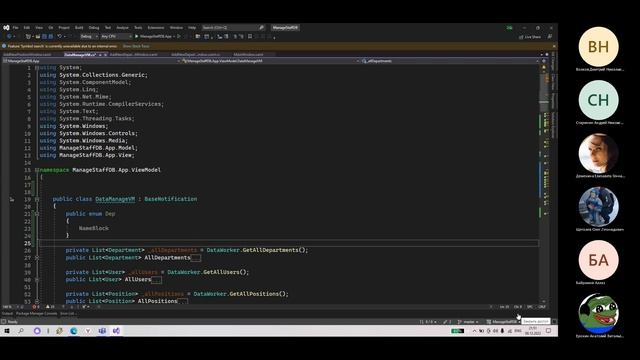Click the warning count indicator
Viewport: 640px width, 360px height.
50,307
